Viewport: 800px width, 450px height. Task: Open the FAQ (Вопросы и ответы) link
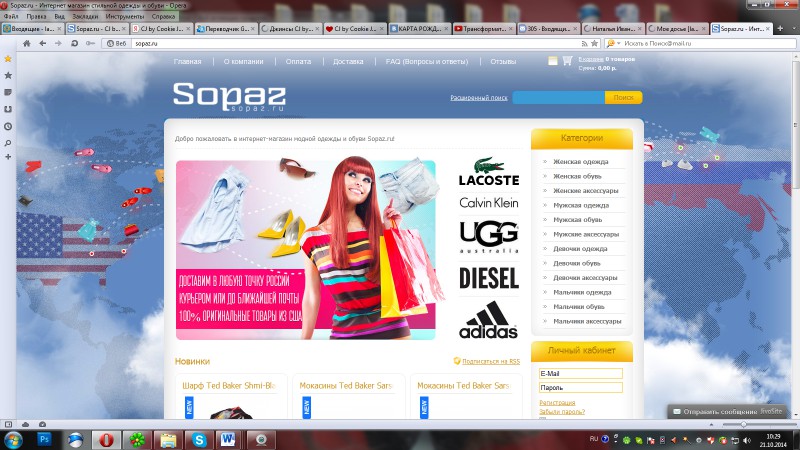click(x=427, y=61)
